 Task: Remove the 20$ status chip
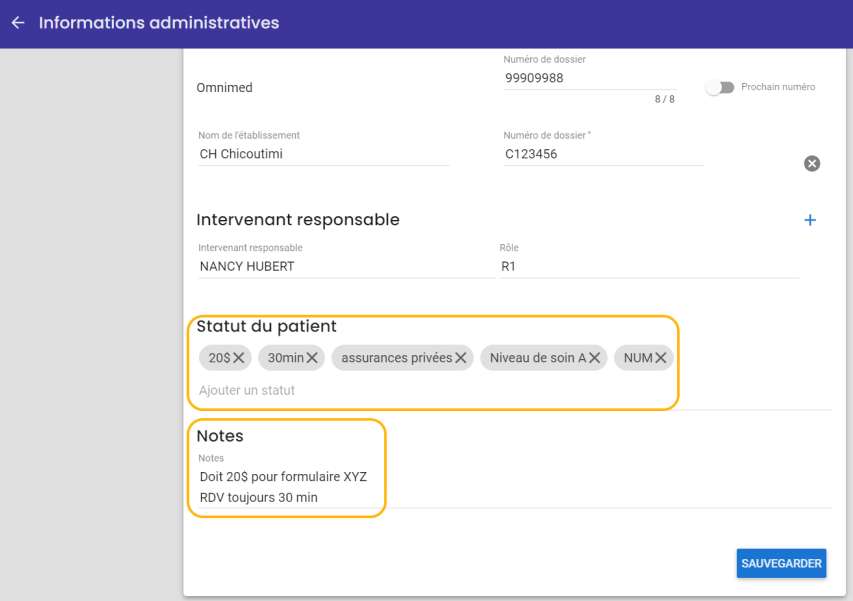[x=238, y=358]
